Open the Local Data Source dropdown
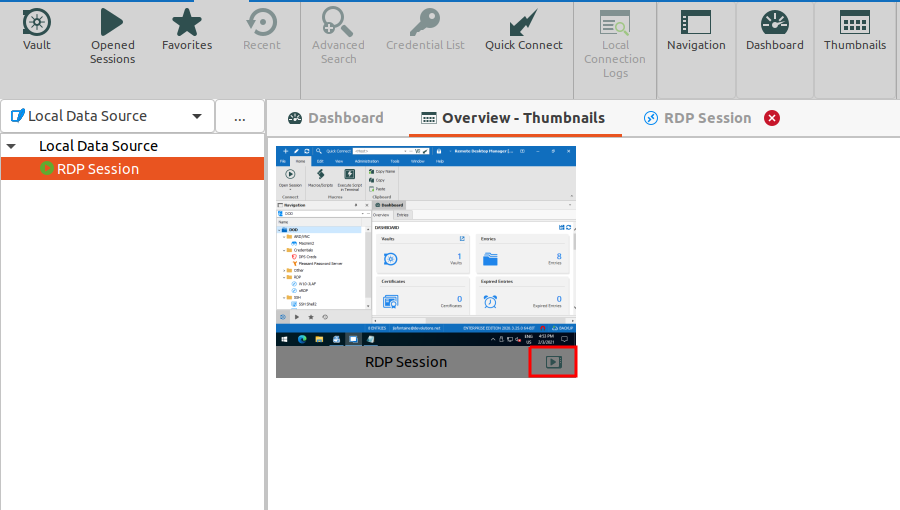This screenshot has height=510, width=900. [107, 116]
